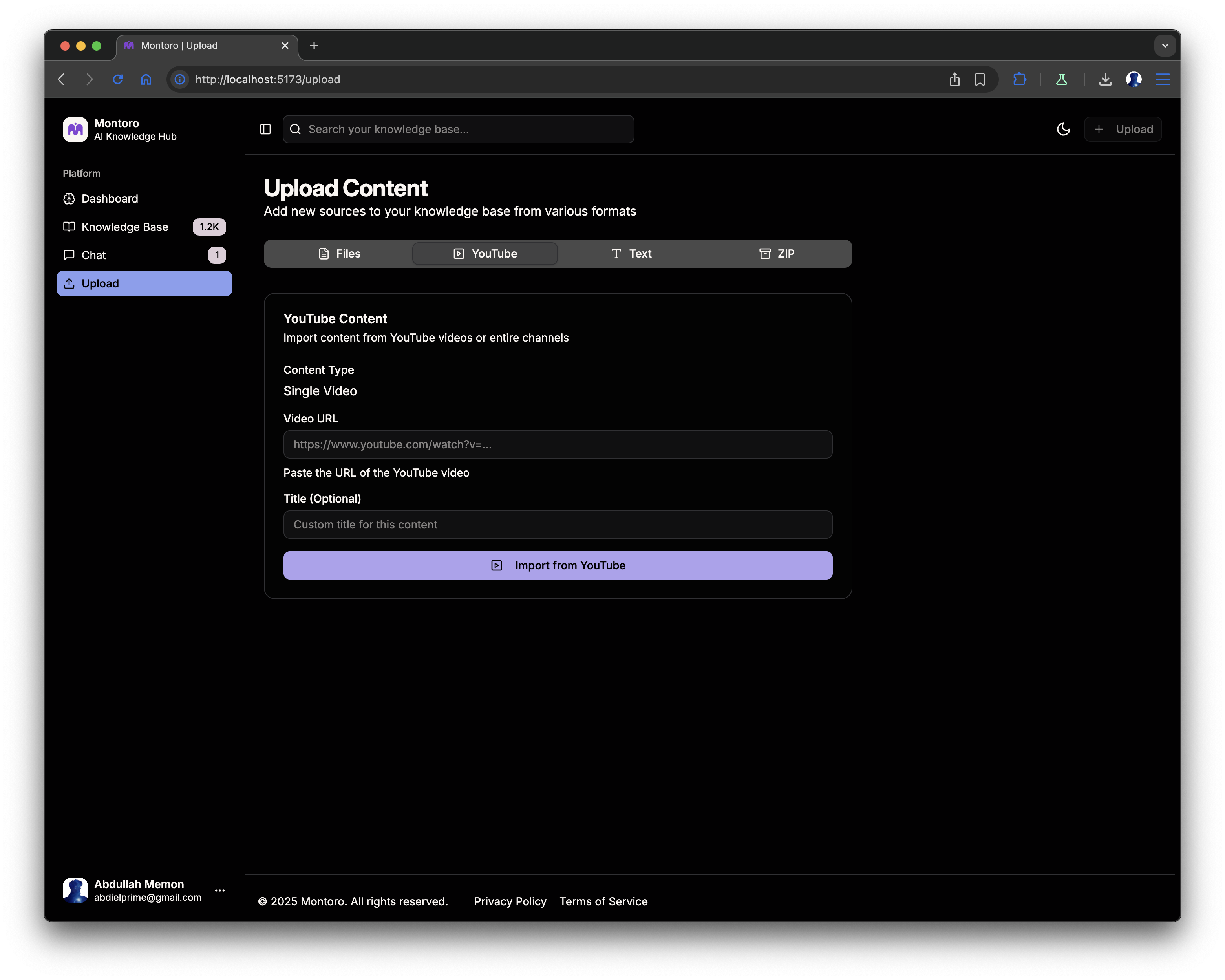Click the share icon in the address bar
Image resolution: width=1225 pixels, height=980 pixels.
tap(954, 80)
